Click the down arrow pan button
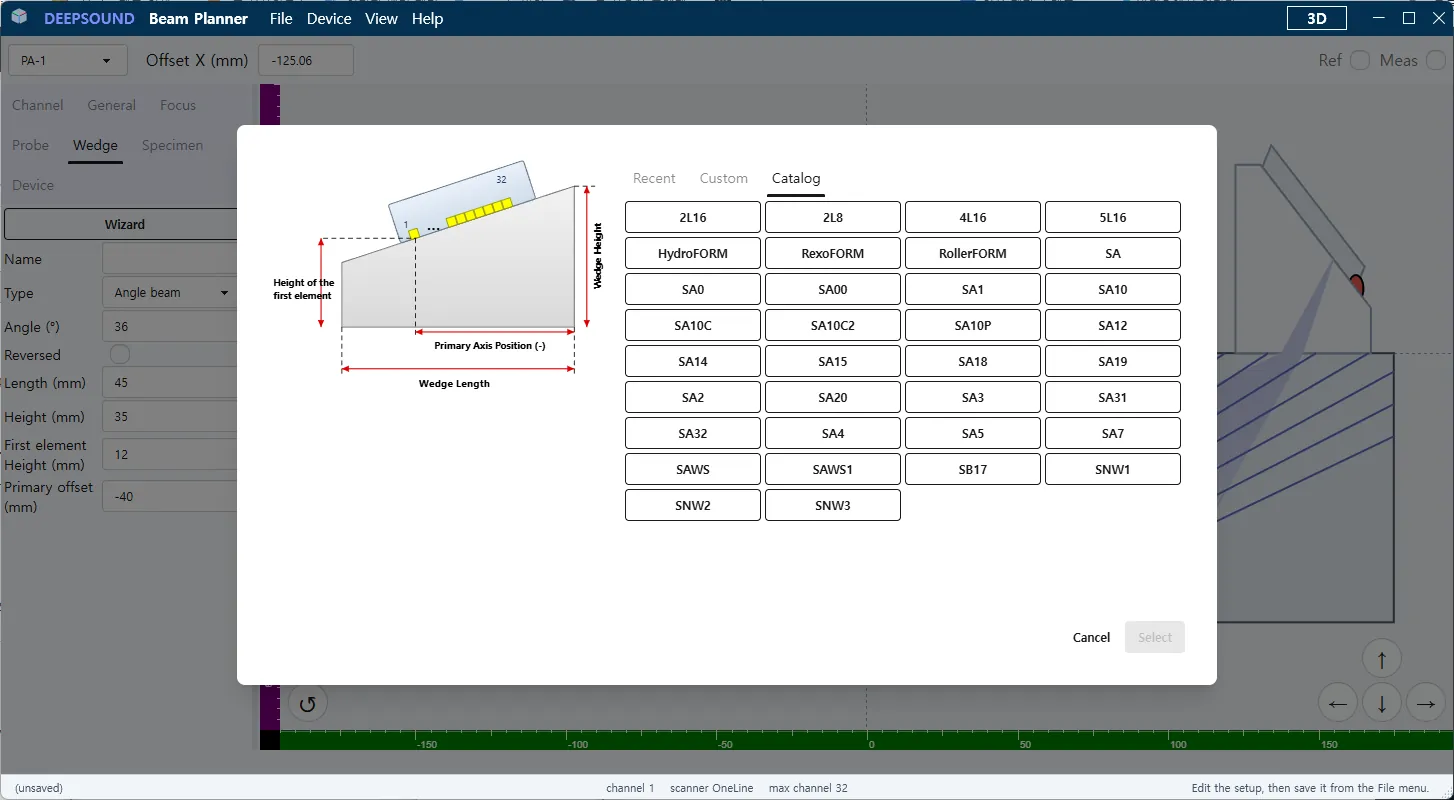This screenshot has width=1454, height=800. click(1382, 703)
